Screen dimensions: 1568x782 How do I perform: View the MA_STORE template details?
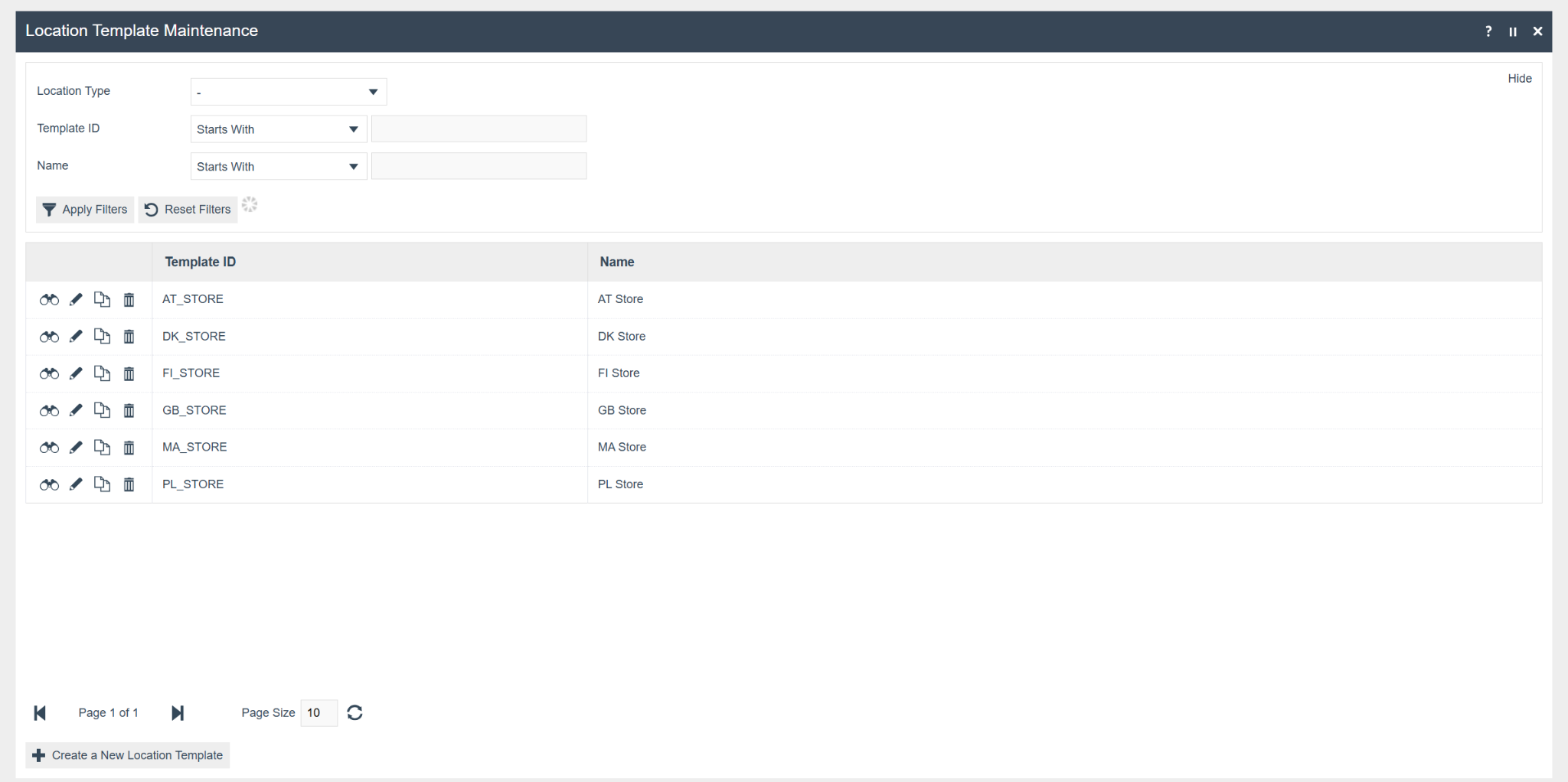(49, 448)
